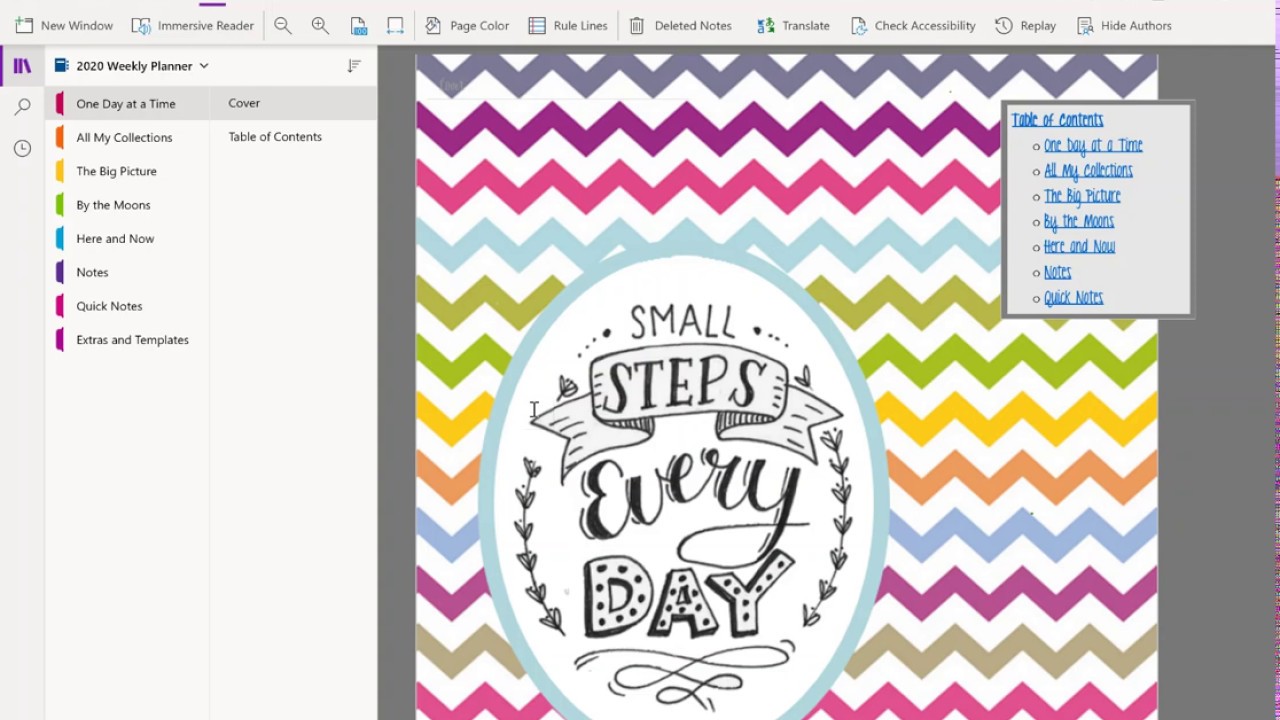This screenshot has height=720, width=1280.
Task: Click the page width icon
Action: (395, 25)
